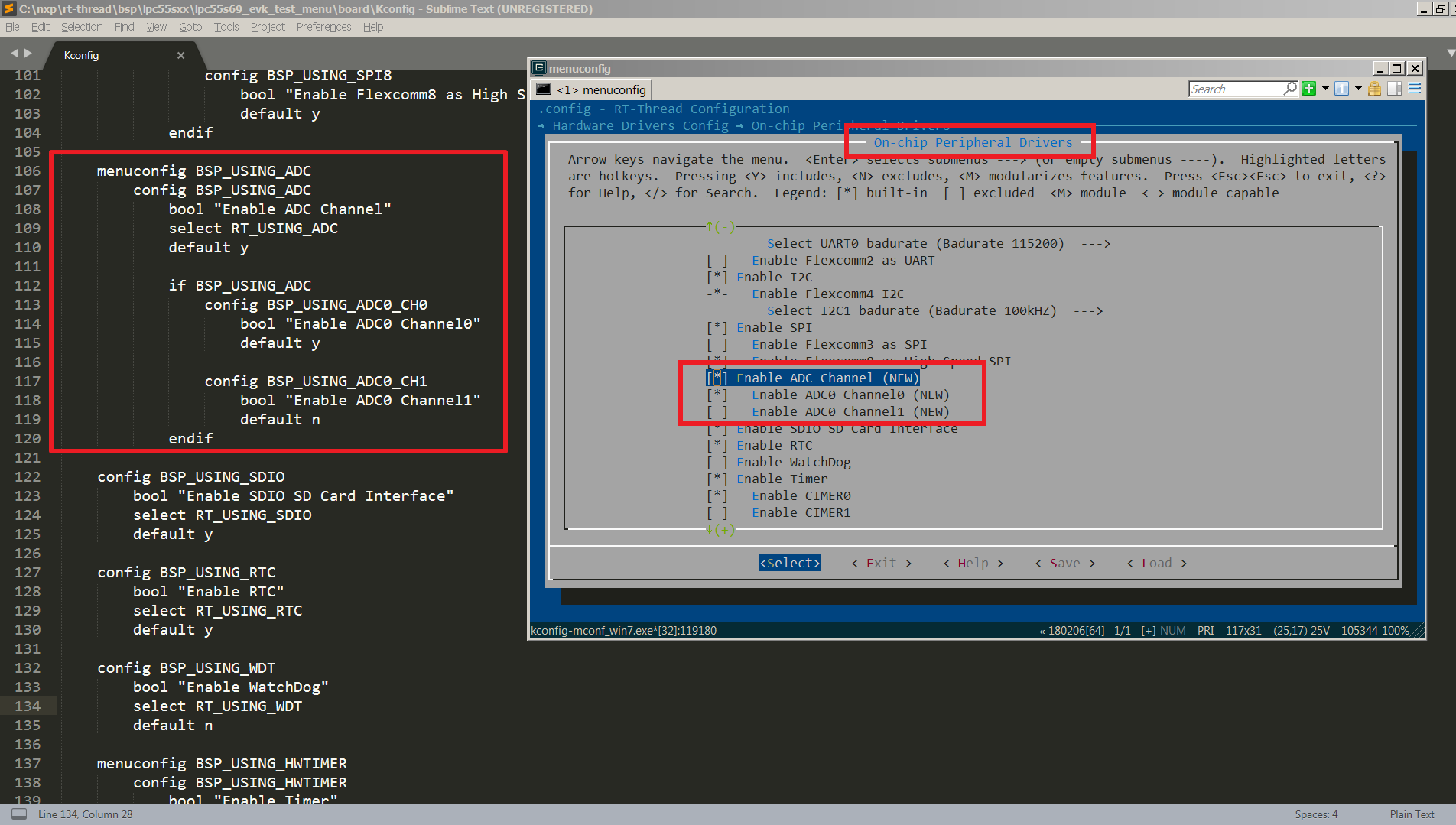Click the gold lock icon in menuconfig toolbar
Image resolution: width=1456 pixels, height=825 pixels.
coord(1374,89)
